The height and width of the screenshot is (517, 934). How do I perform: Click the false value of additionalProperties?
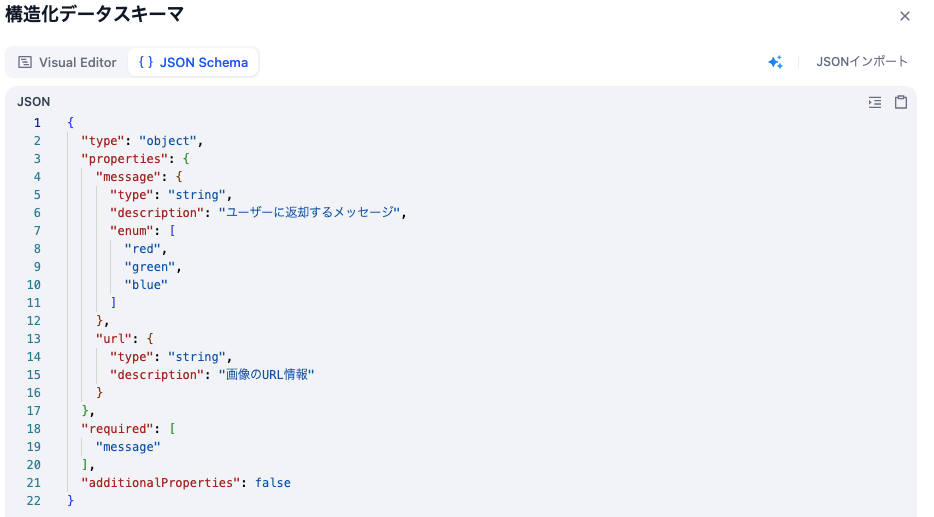tap(273, 483)
